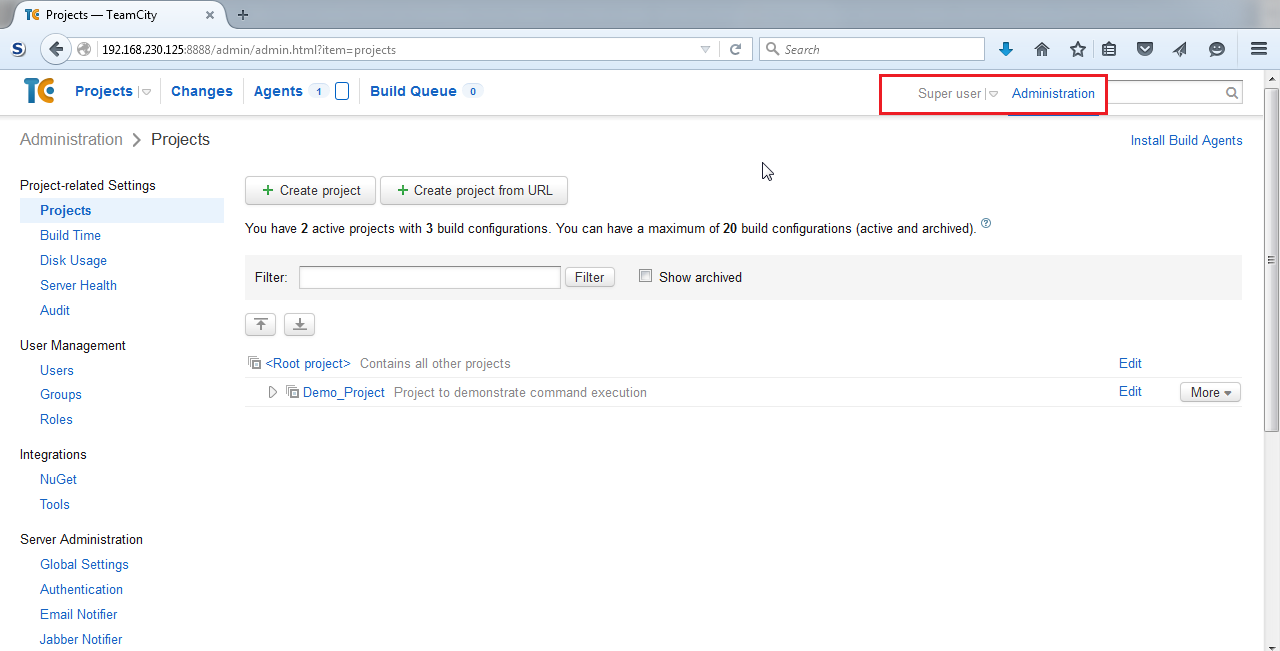The height and width of the screenshot is (651, 1280).
Task: Open the bookmarks list icon
Action: click(x=1109, y=49)
